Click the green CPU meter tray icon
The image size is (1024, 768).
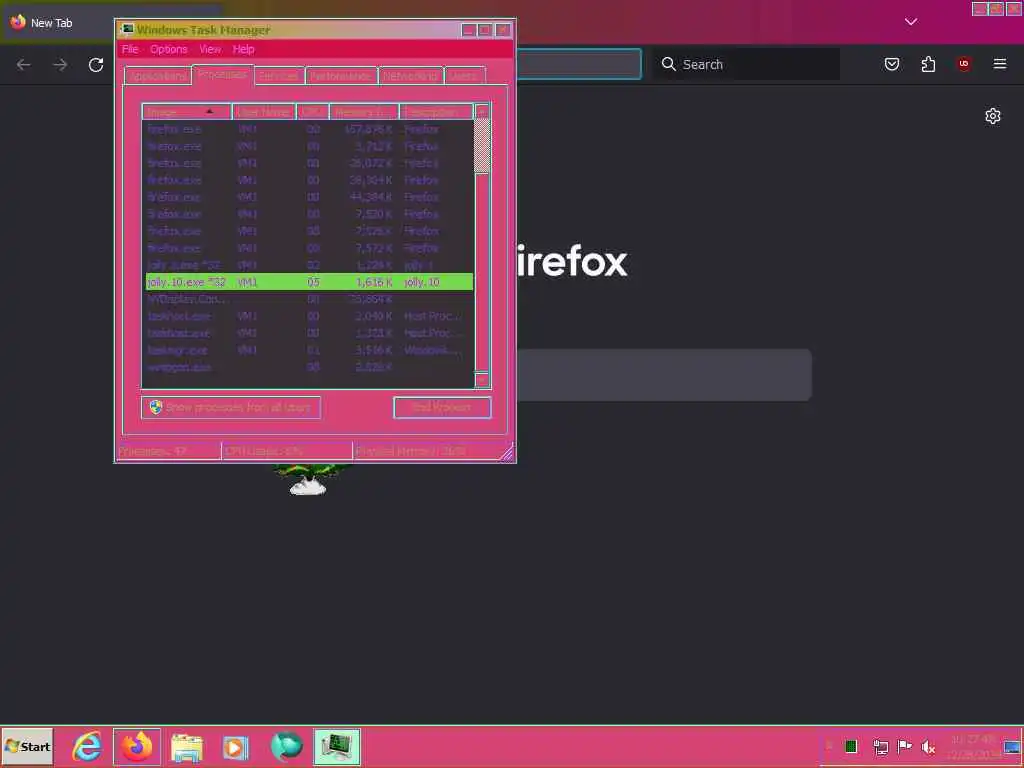click(851, 746)
